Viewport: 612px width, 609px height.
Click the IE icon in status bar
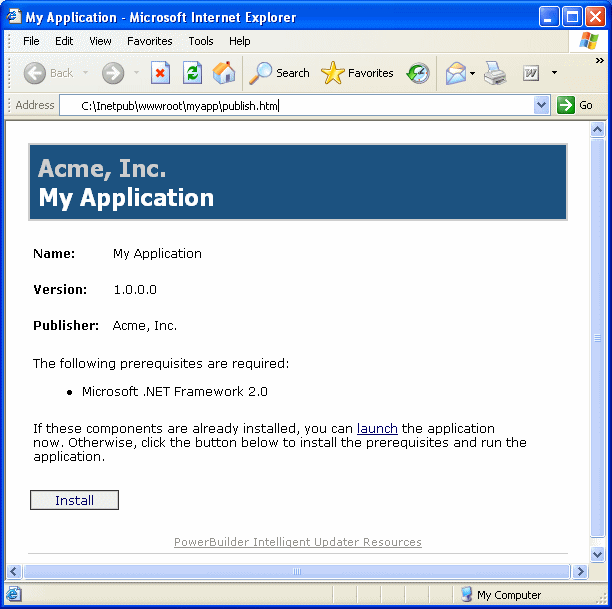tap(14, 595)
